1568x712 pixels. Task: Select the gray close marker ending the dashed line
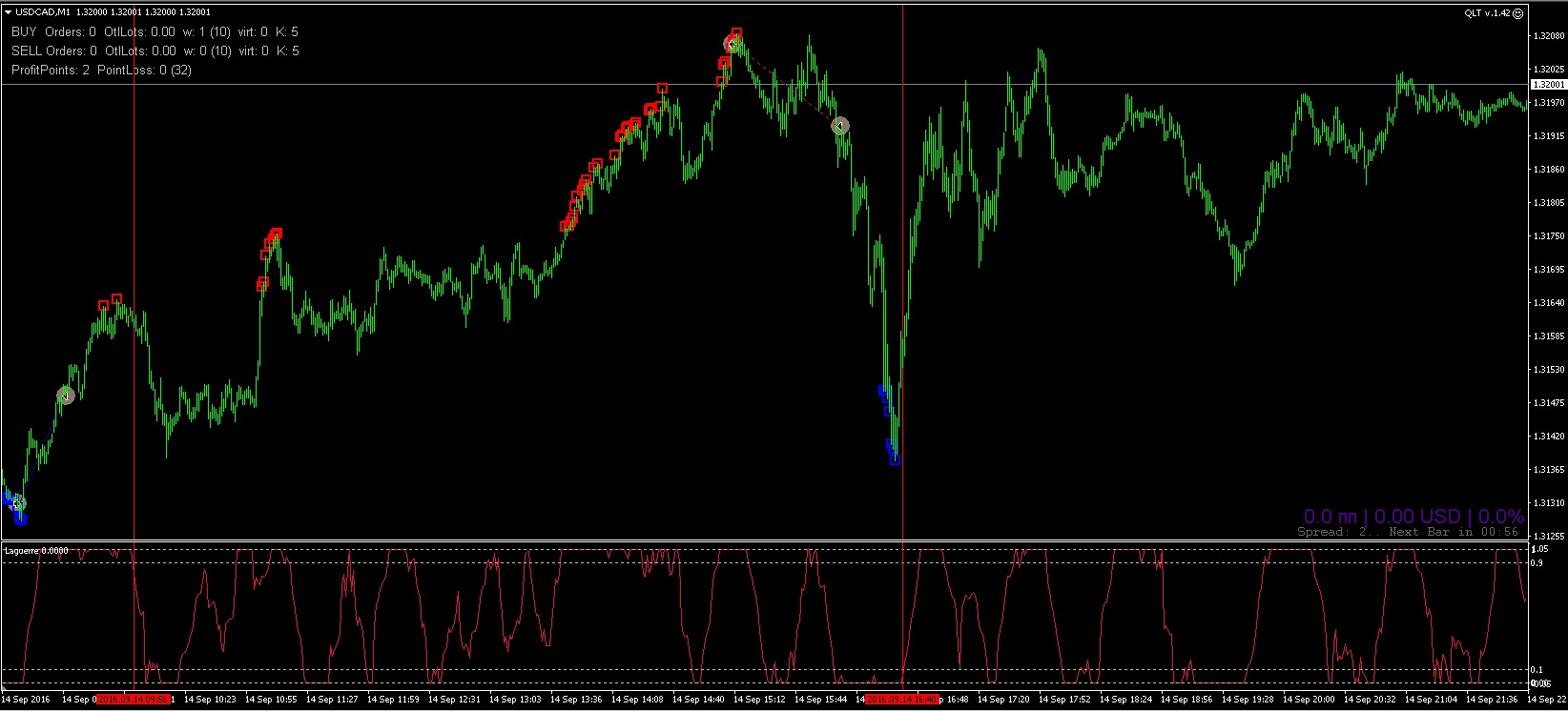pos(840,126)
